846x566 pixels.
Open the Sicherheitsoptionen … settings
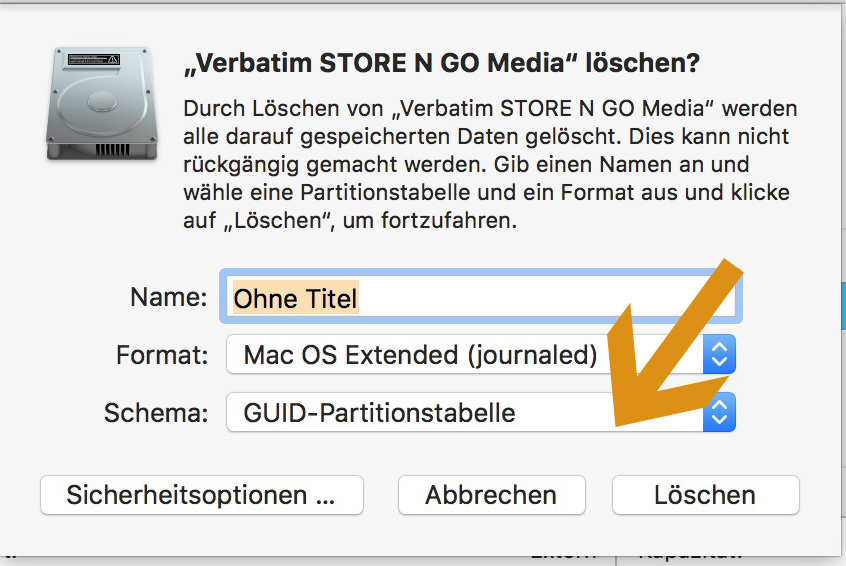(x=202, y=495)
